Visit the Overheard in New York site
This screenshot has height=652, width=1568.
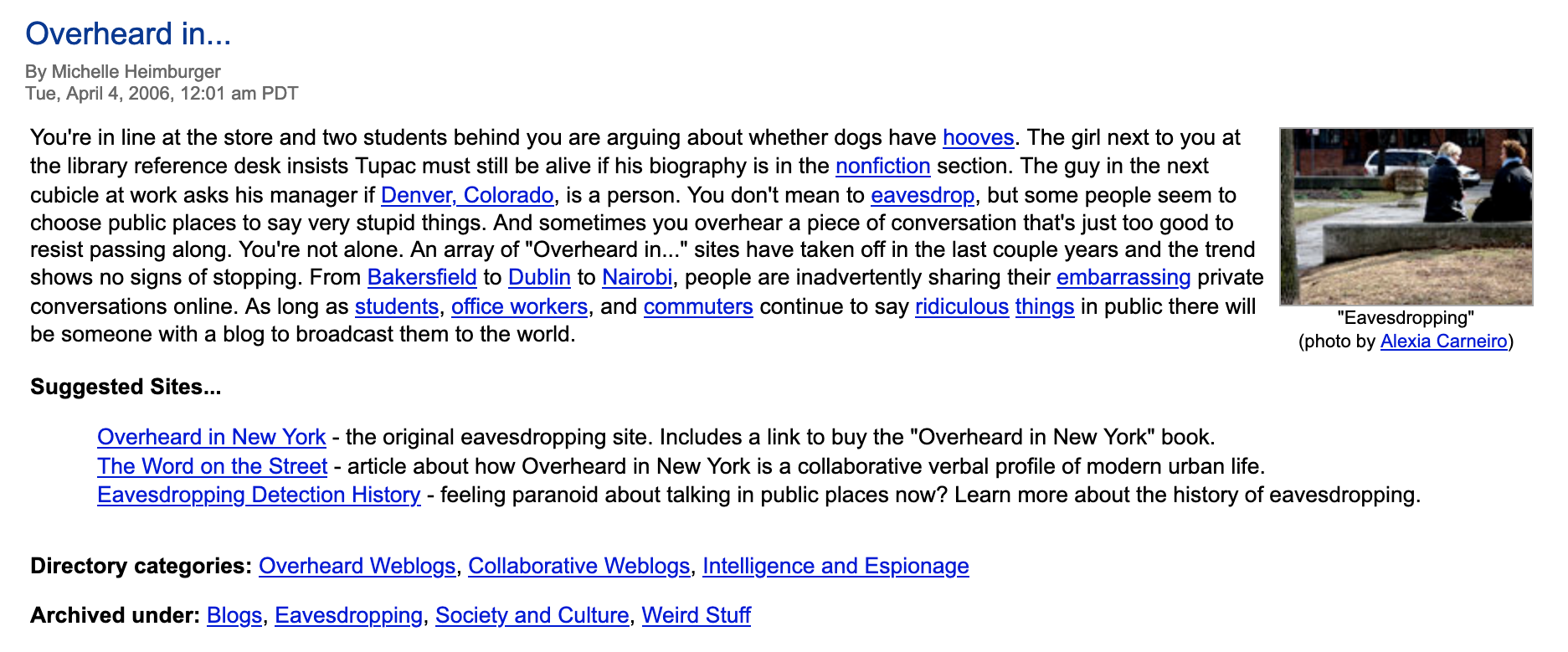pyautogui.click(x=211, y=437)
